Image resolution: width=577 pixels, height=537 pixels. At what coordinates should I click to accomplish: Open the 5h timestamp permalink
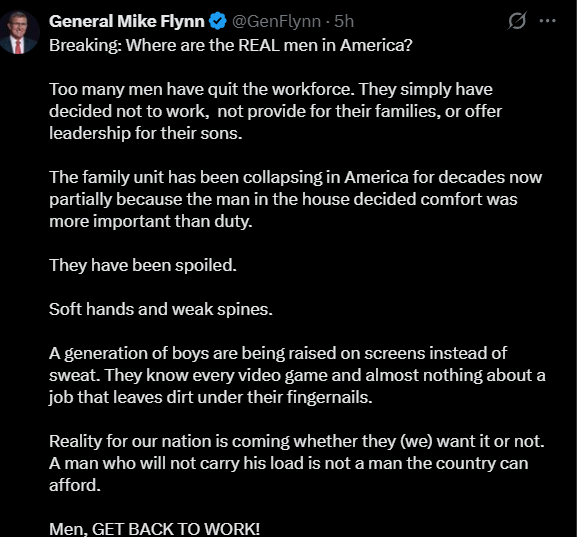coord(344,21)
